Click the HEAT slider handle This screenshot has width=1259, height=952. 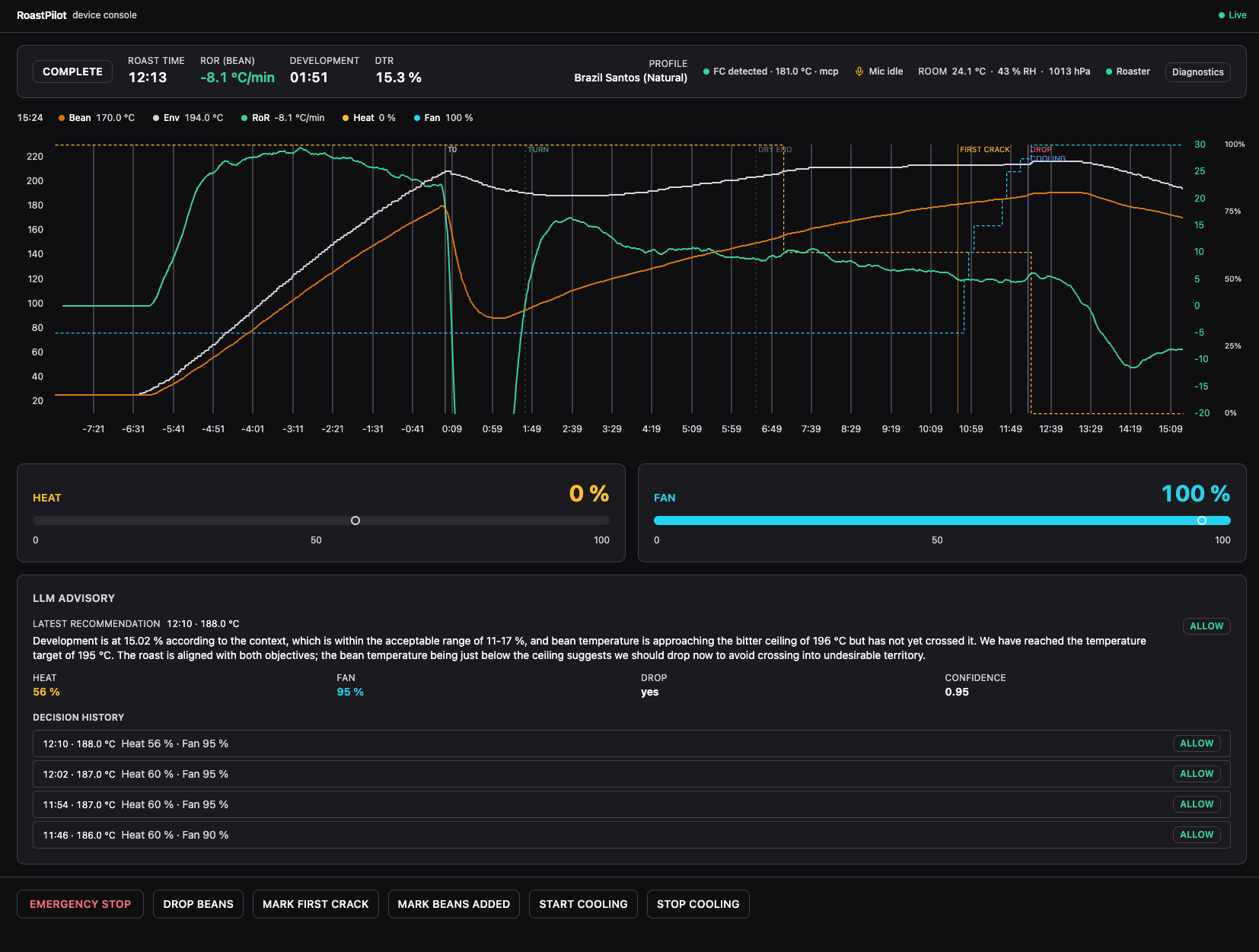[355, 521]
